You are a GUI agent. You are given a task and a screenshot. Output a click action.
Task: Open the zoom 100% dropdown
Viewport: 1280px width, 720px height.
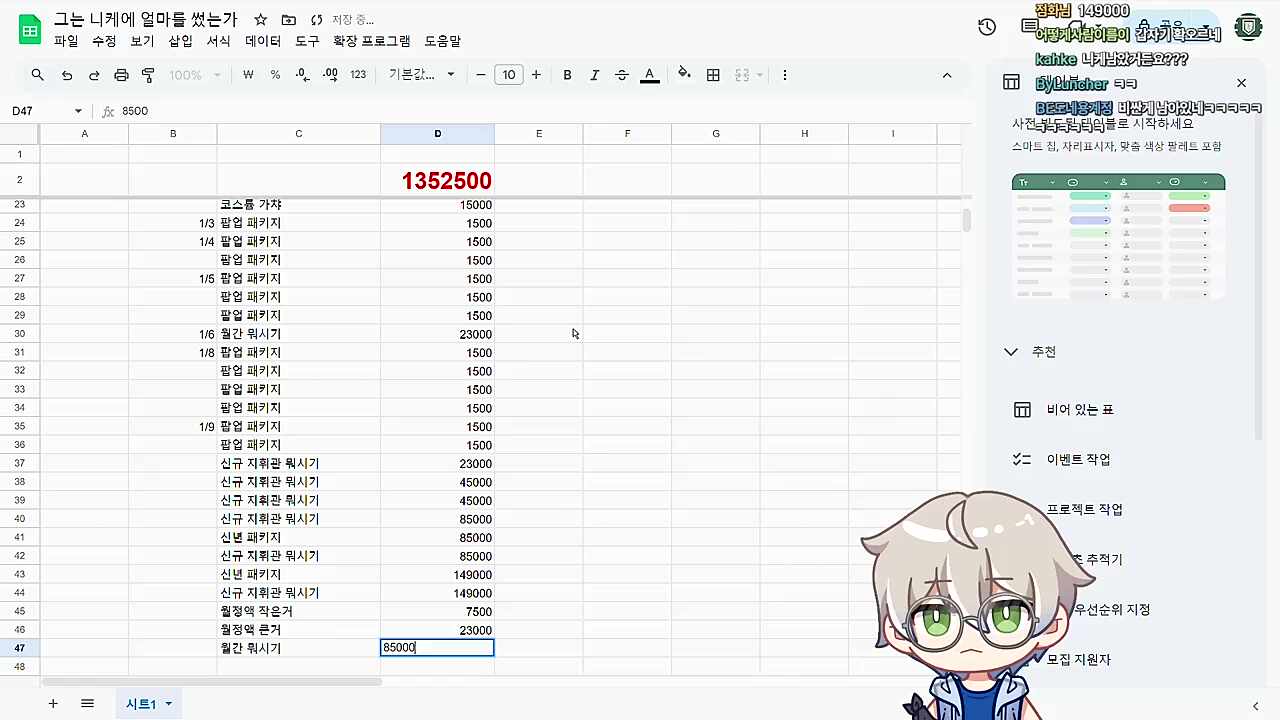(x=195, y=75)
